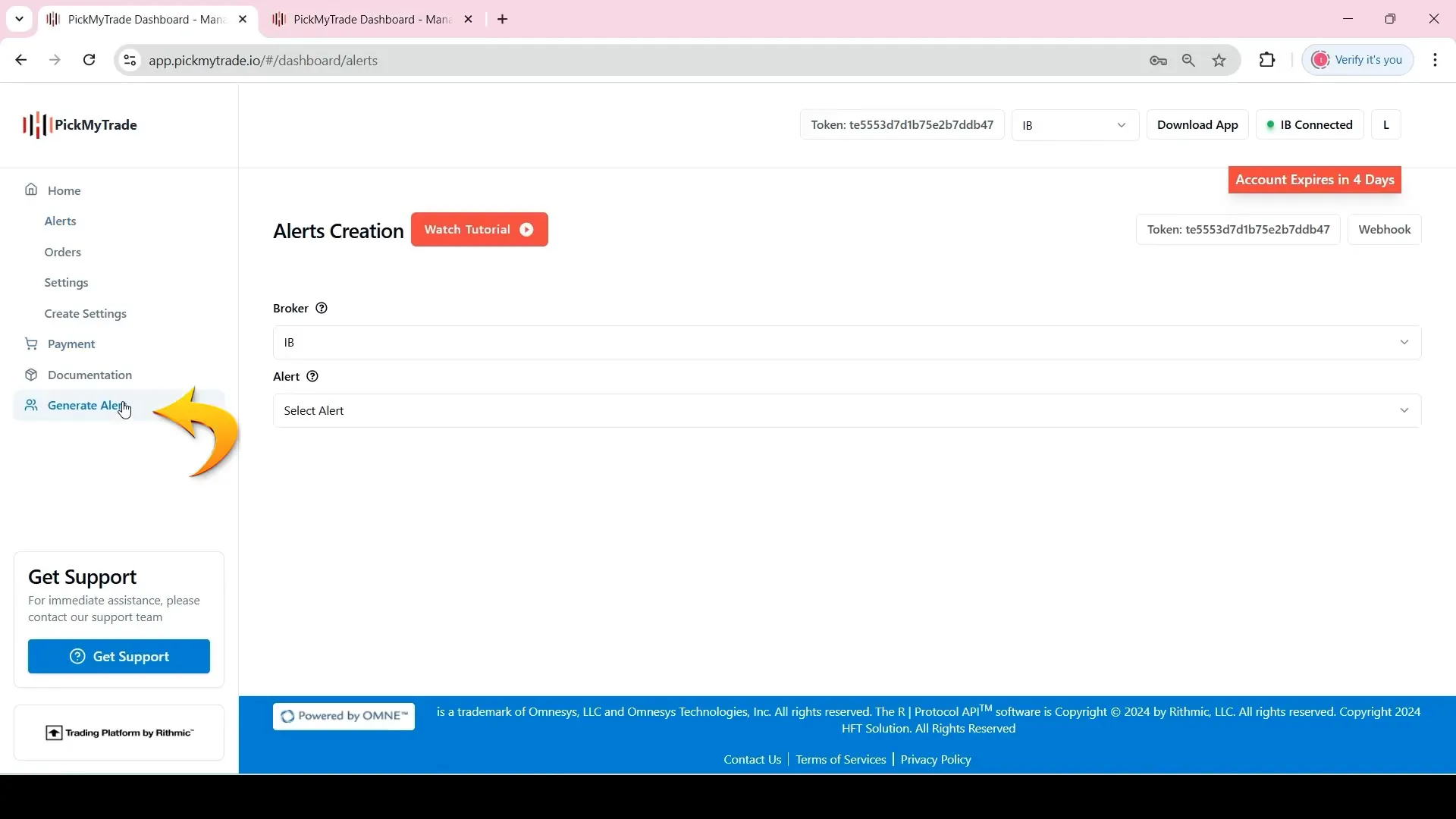Restore down the browser window
The image size is (1456, 819).
coord(1390,19)
